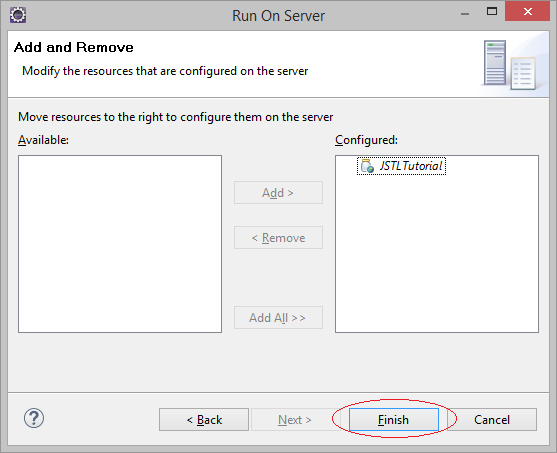Minimize the Run On Server window
557x453 pixels.
point(465,14)
